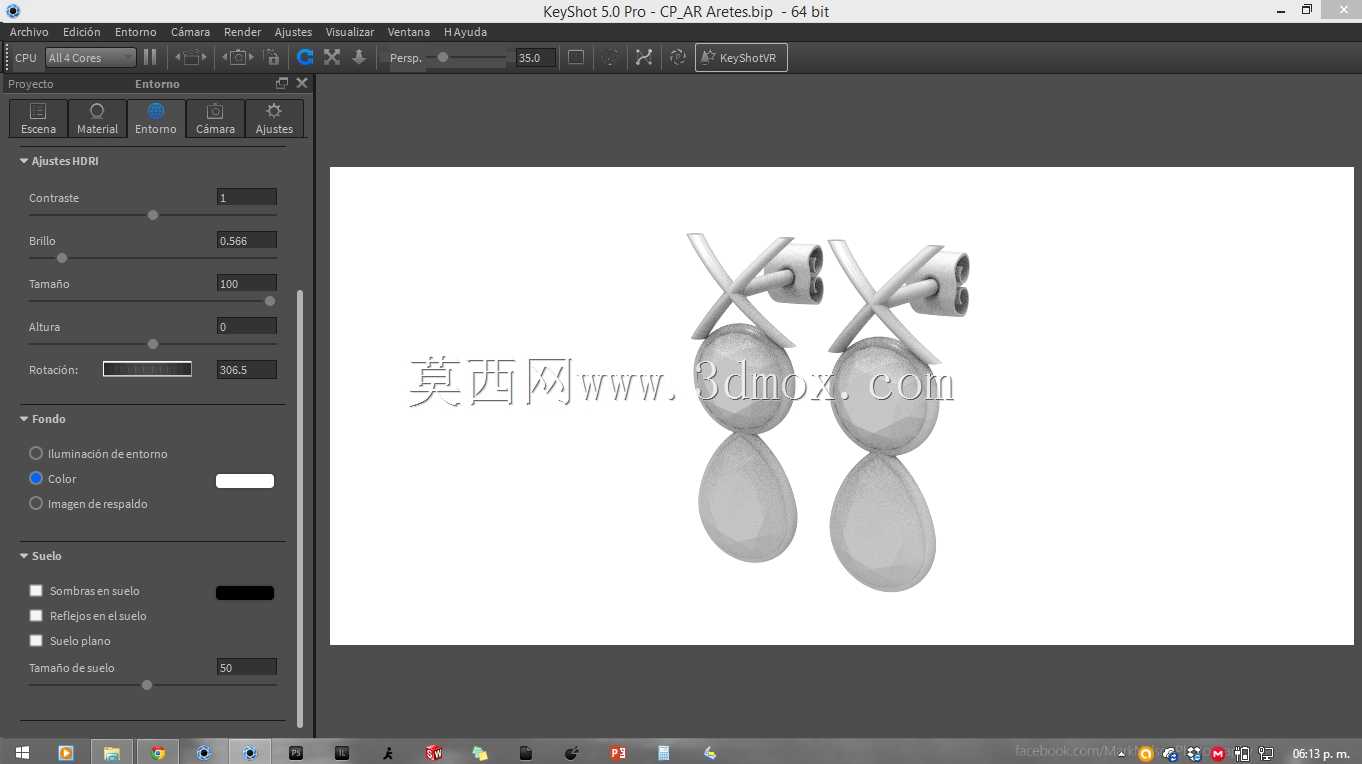Click the Tamaño de suelo slider handle
Screen dimensions: 1362x764
147,685
